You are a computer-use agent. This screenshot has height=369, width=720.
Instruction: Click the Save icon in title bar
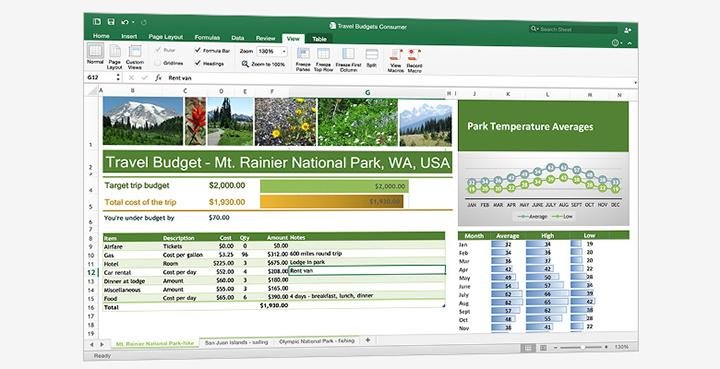111,22
